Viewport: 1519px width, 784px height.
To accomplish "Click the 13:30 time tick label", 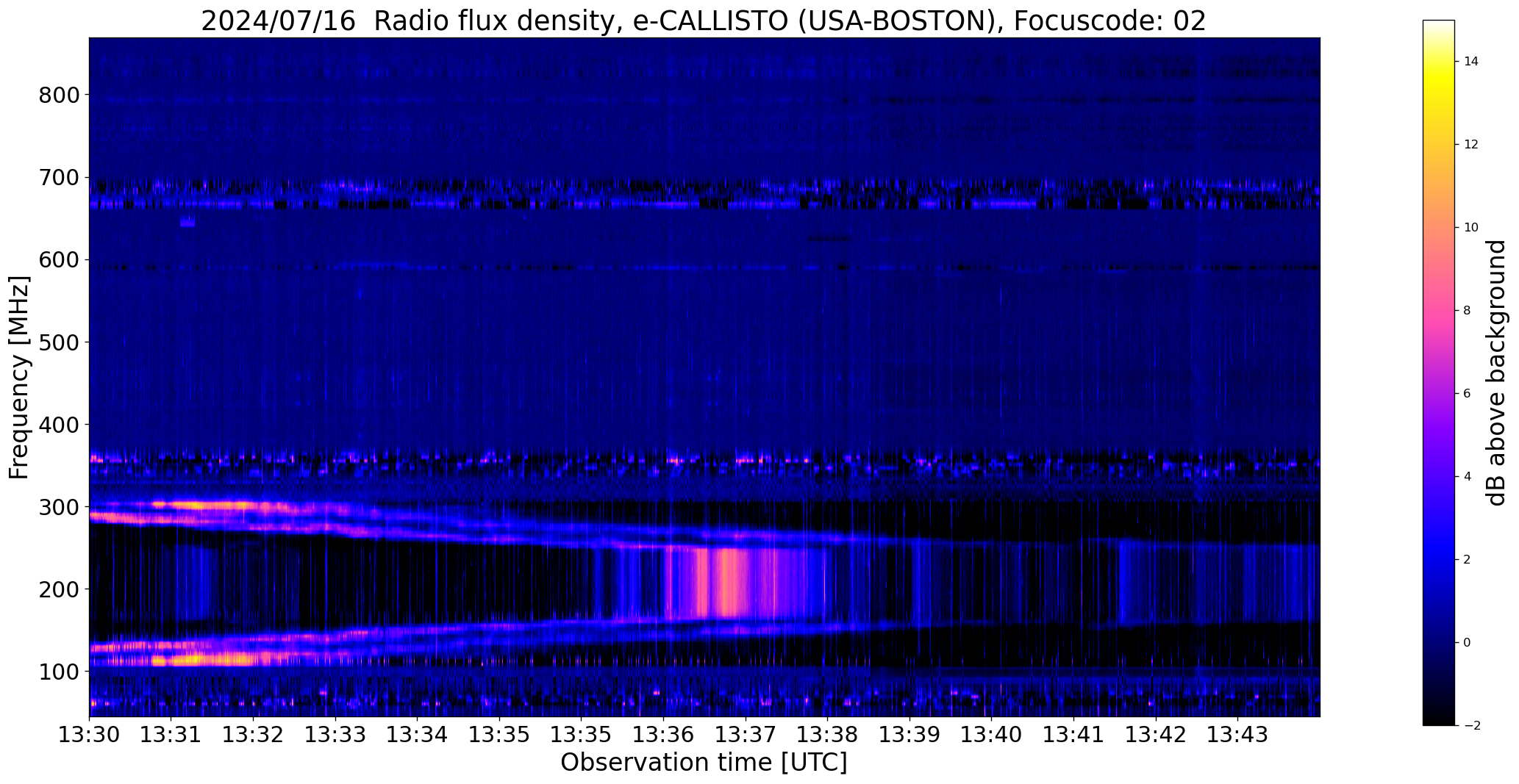I will [x=90, y=735].
